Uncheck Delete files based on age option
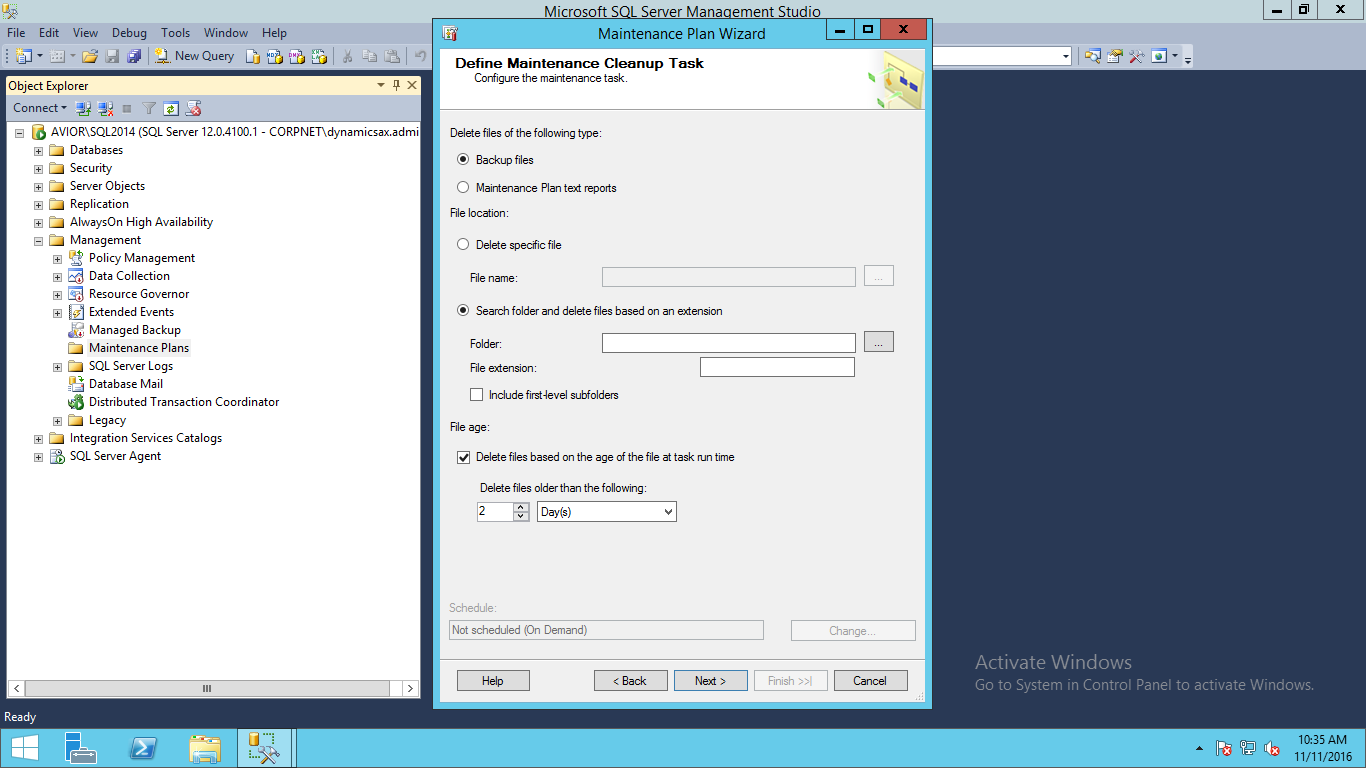Screen dimensions: 1366x768 coord(463,457)
